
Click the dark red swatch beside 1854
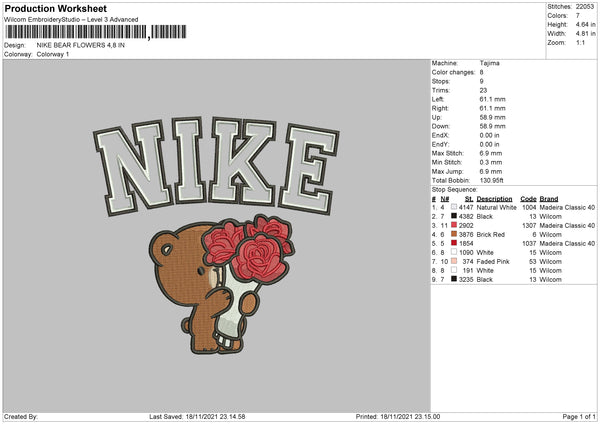point(454,243)
